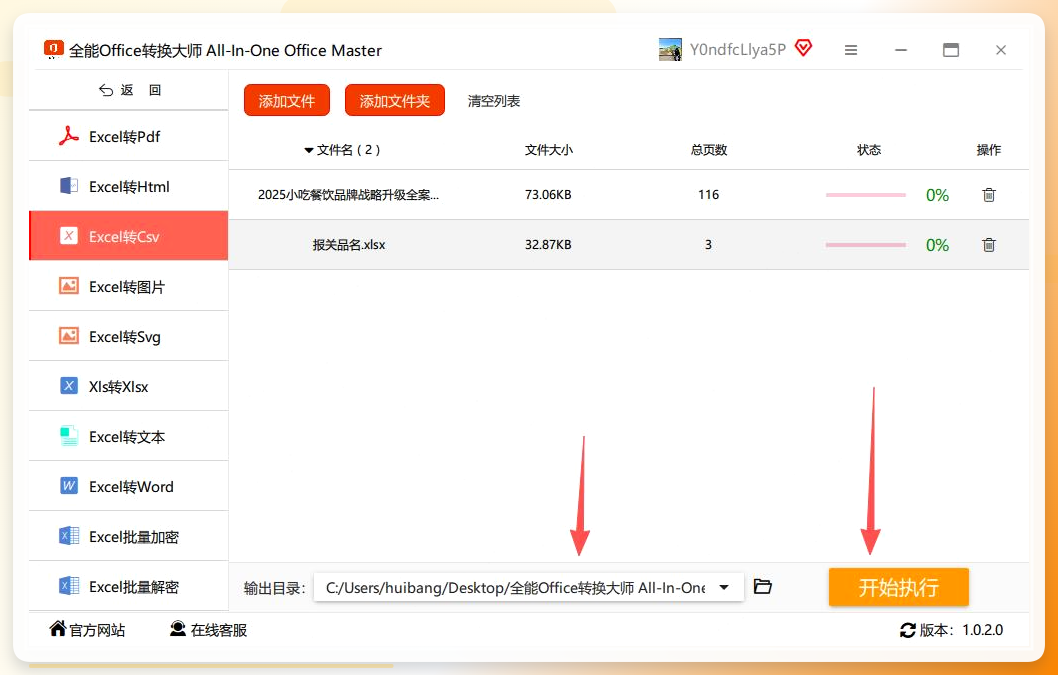Expand the output directory dropdown arrow

(724, 587)
